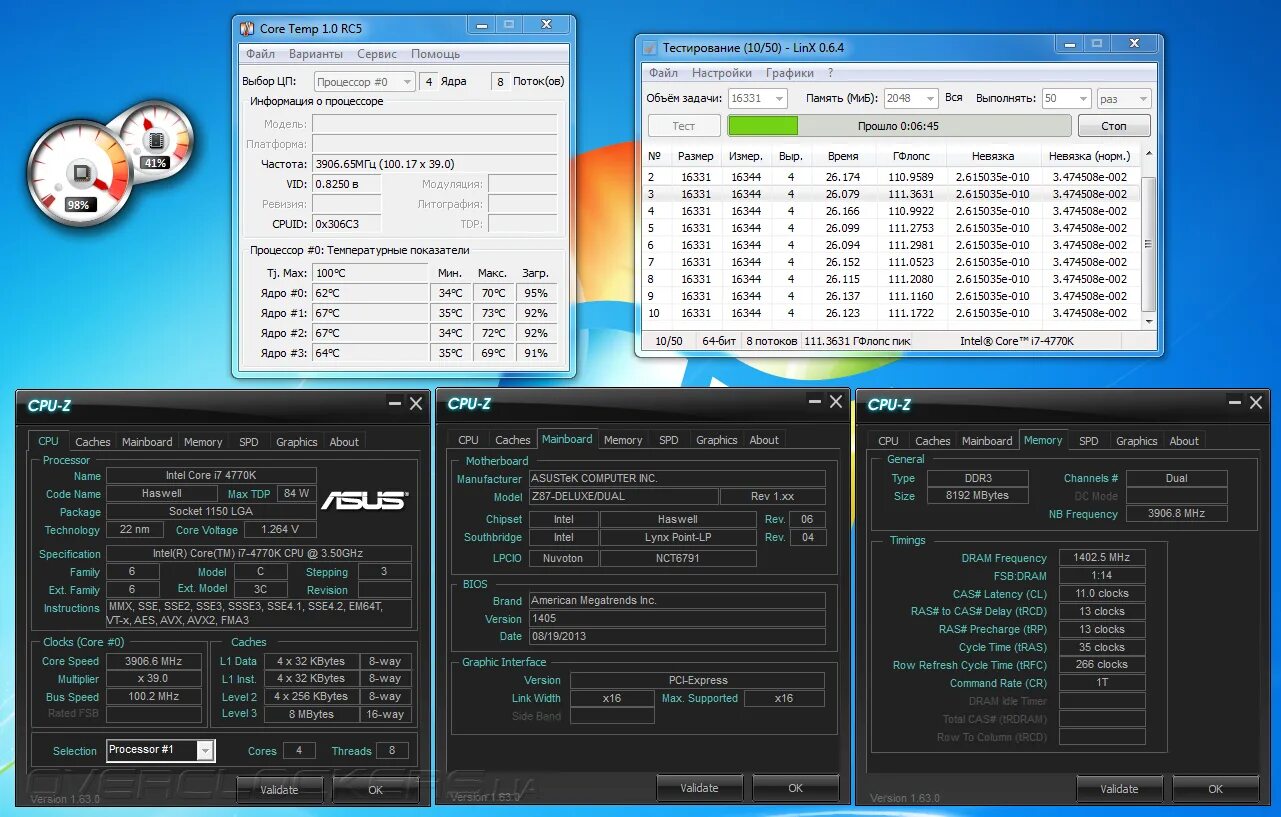
Task: Open the Память 2048 dropdown in LinX
Action: pos(911,98)
